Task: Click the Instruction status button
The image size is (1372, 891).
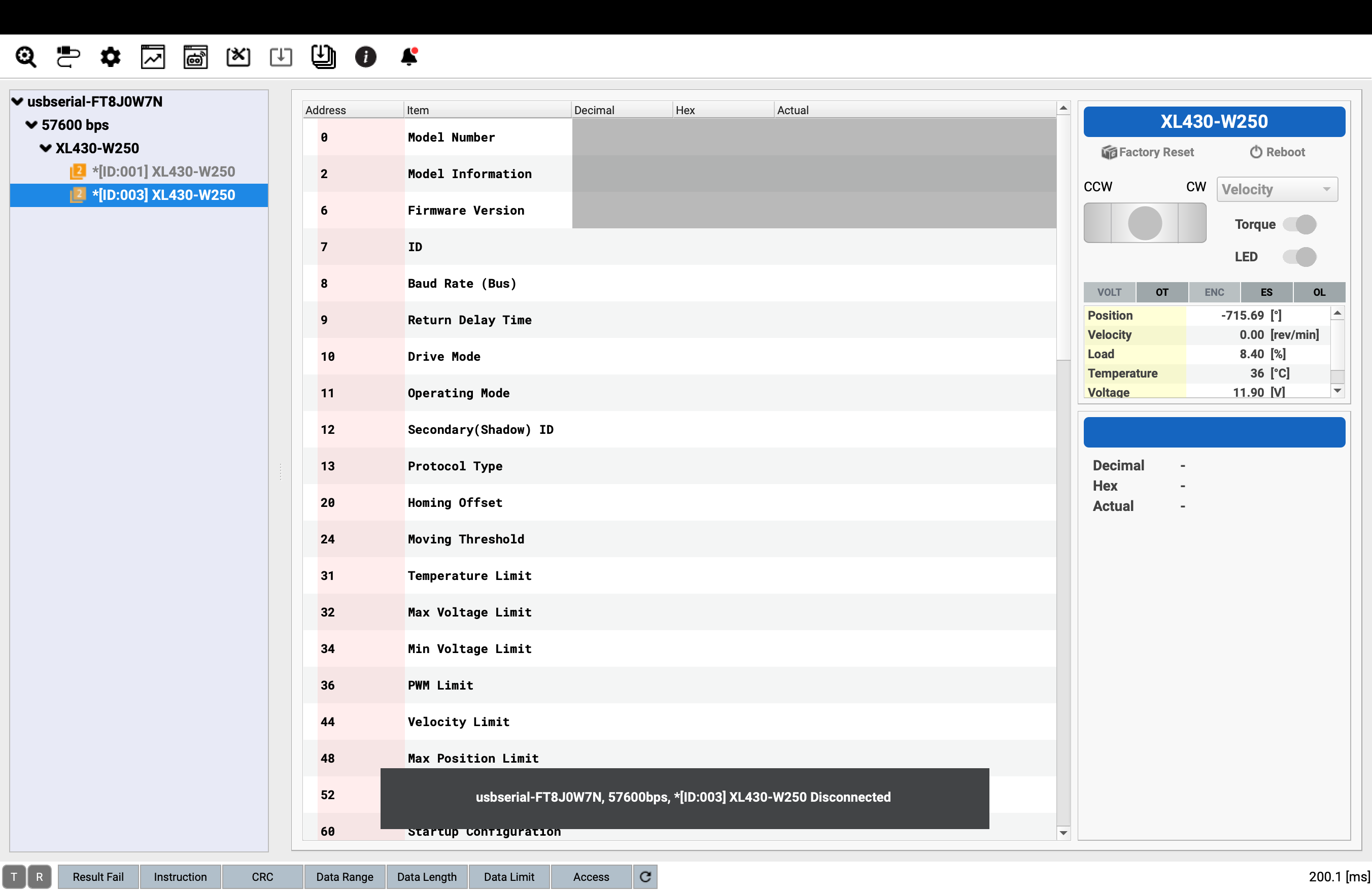Action: click(181, 877)
